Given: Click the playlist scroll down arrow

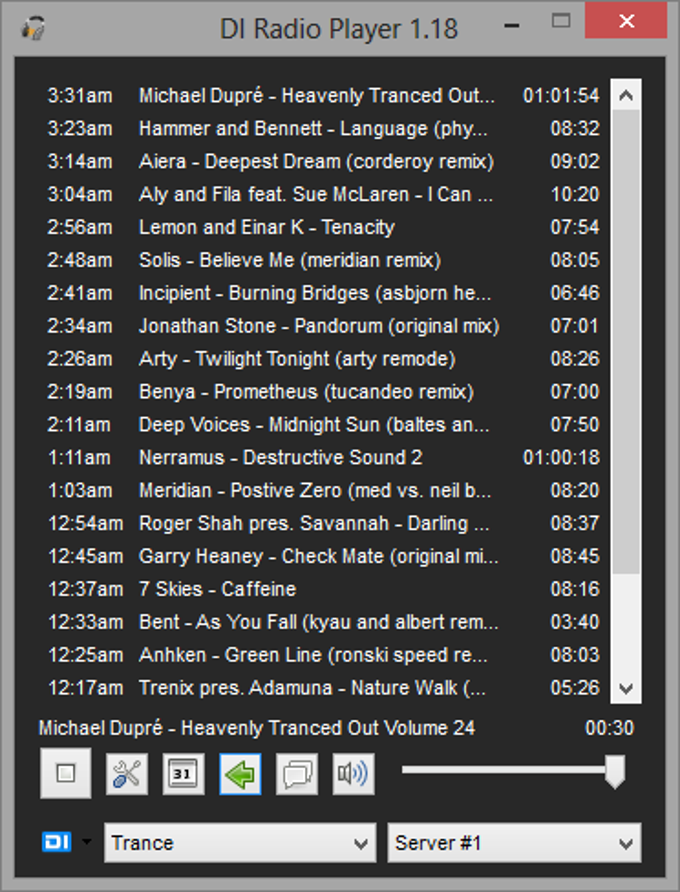Looking at the screenshot, I should (626, 688).
